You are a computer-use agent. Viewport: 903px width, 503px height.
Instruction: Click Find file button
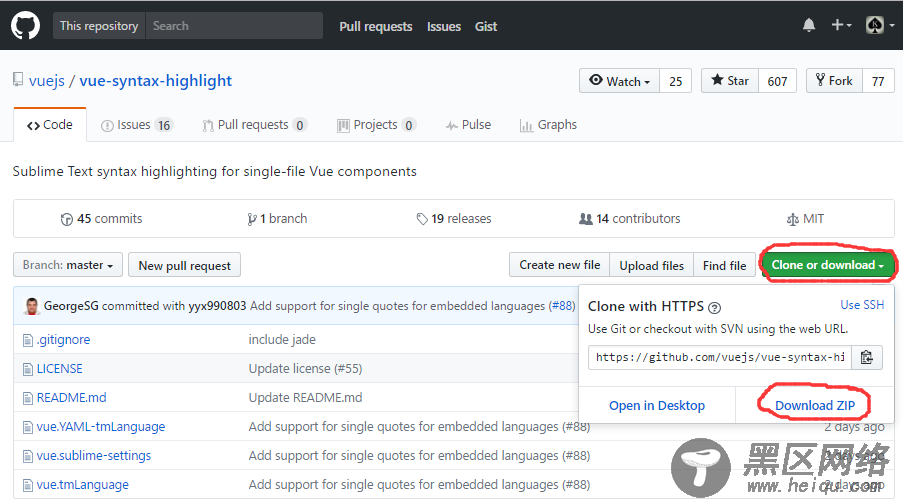tap(724, 265)
